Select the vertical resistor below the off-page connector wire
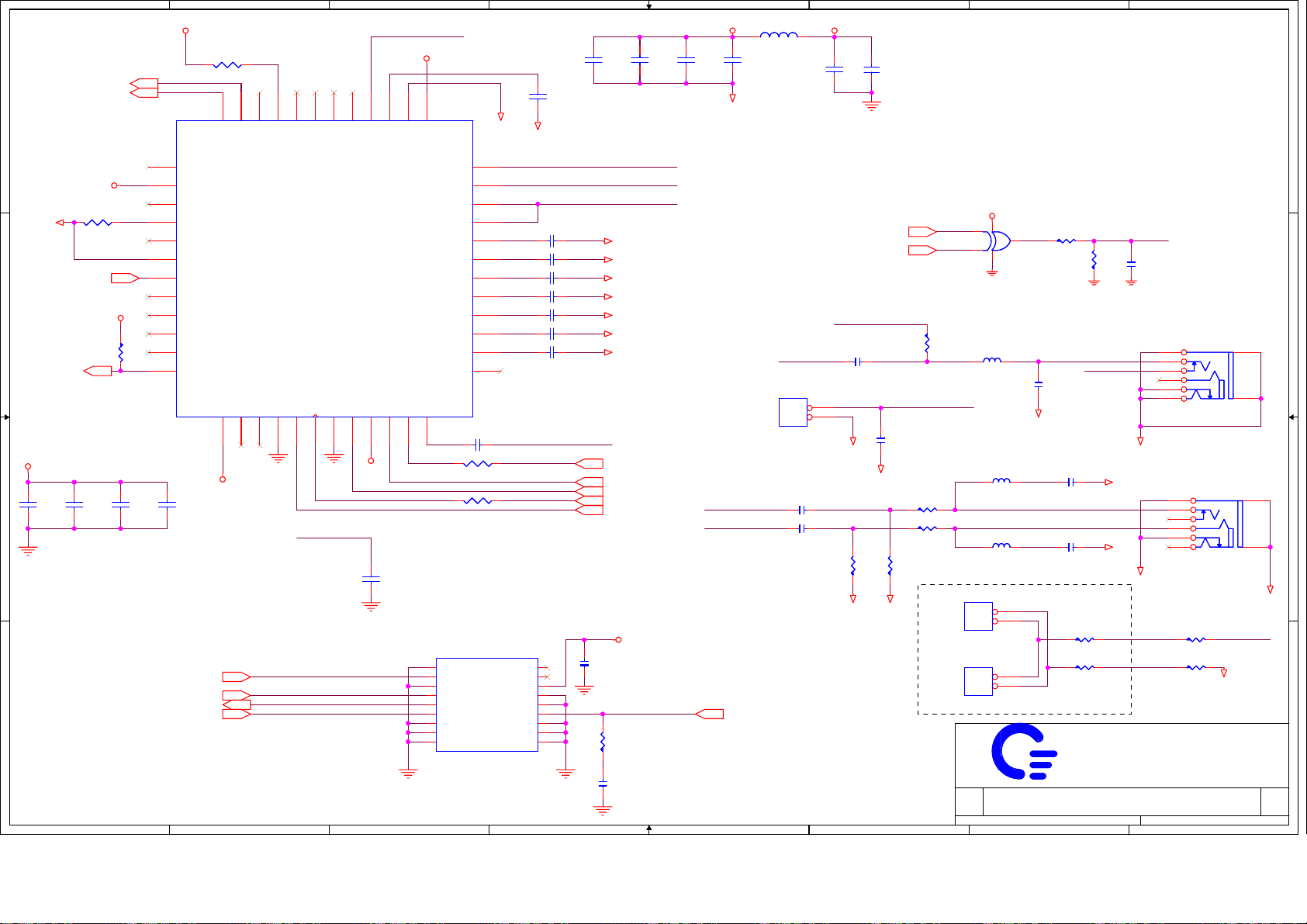 tap(603, 742)
